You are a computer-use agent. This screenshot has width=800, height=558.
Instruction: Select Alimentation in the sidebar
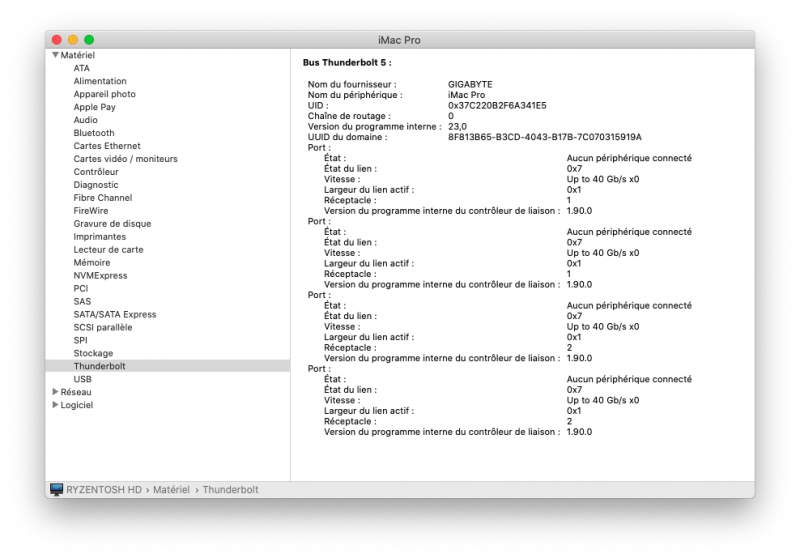[x=100, y=81]
